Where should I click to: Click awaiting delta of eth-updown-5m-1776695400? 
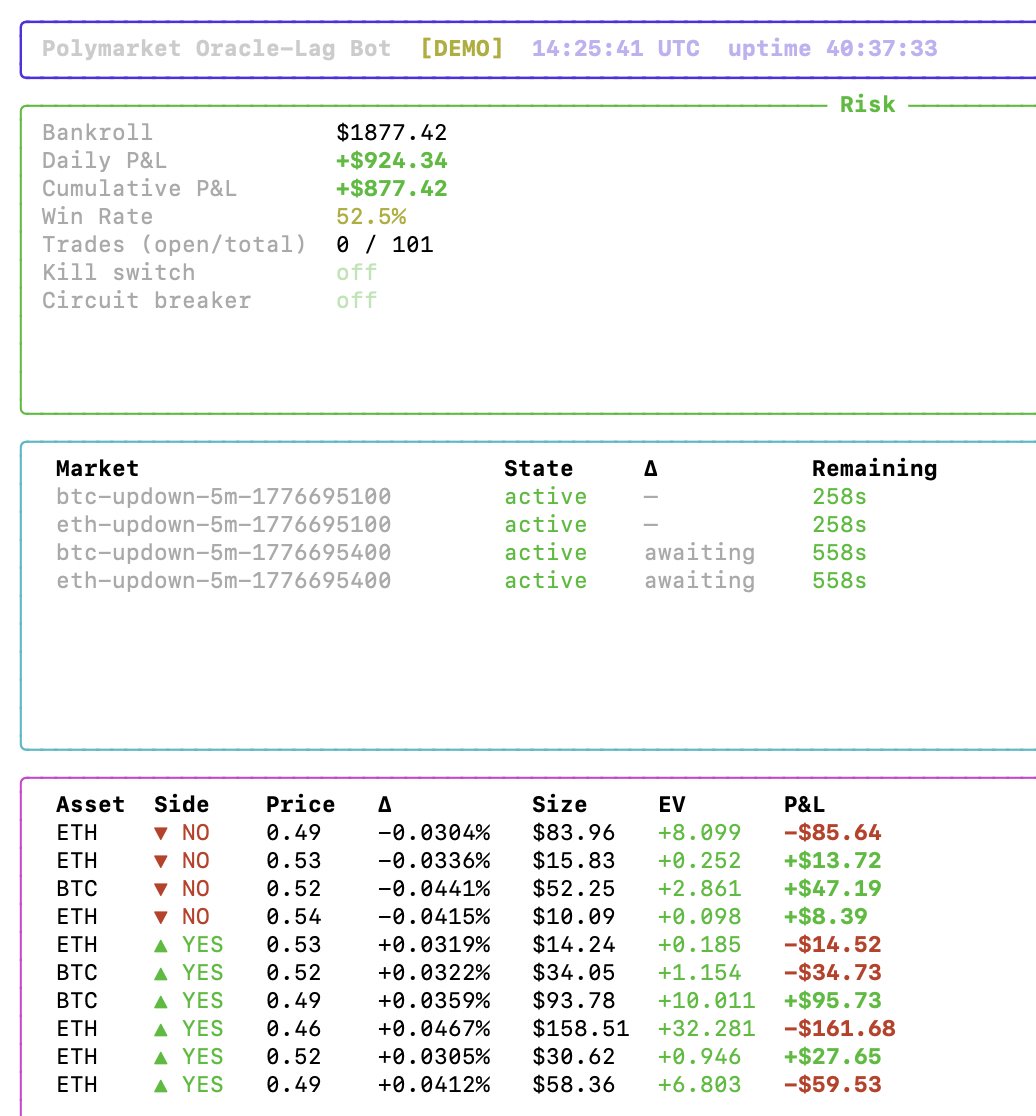[x=700, y=581]
